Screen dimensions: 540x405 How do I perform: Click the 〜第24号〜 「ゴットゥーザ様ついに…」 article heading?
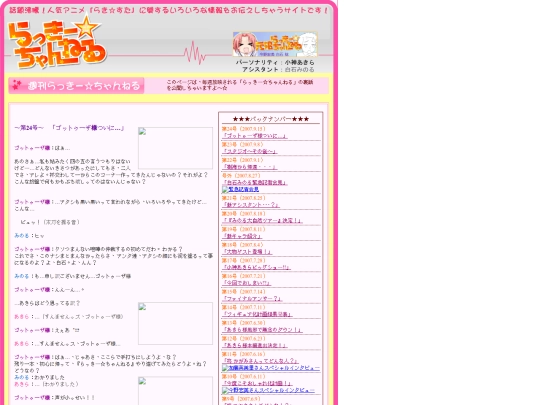pos(69,128)
